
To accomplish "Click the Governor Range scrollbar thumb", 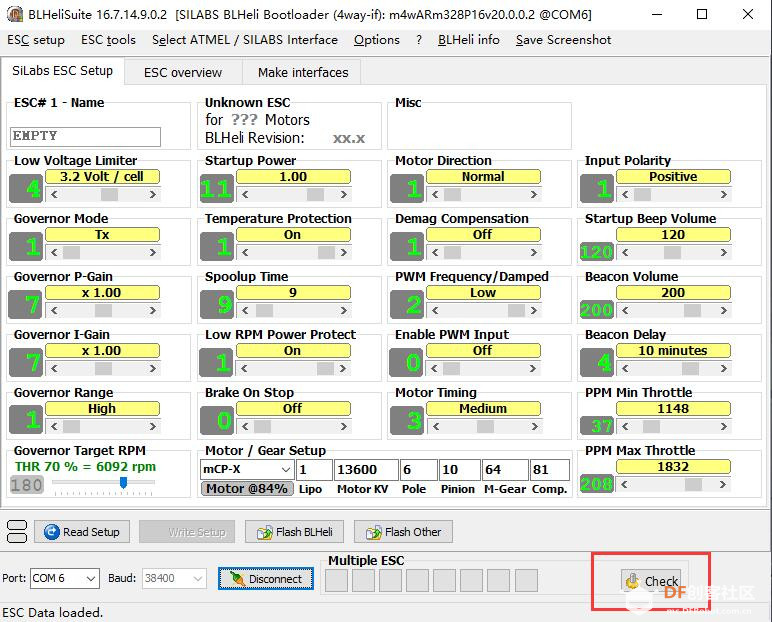I will pyautogui.click(x=71, y=426).
